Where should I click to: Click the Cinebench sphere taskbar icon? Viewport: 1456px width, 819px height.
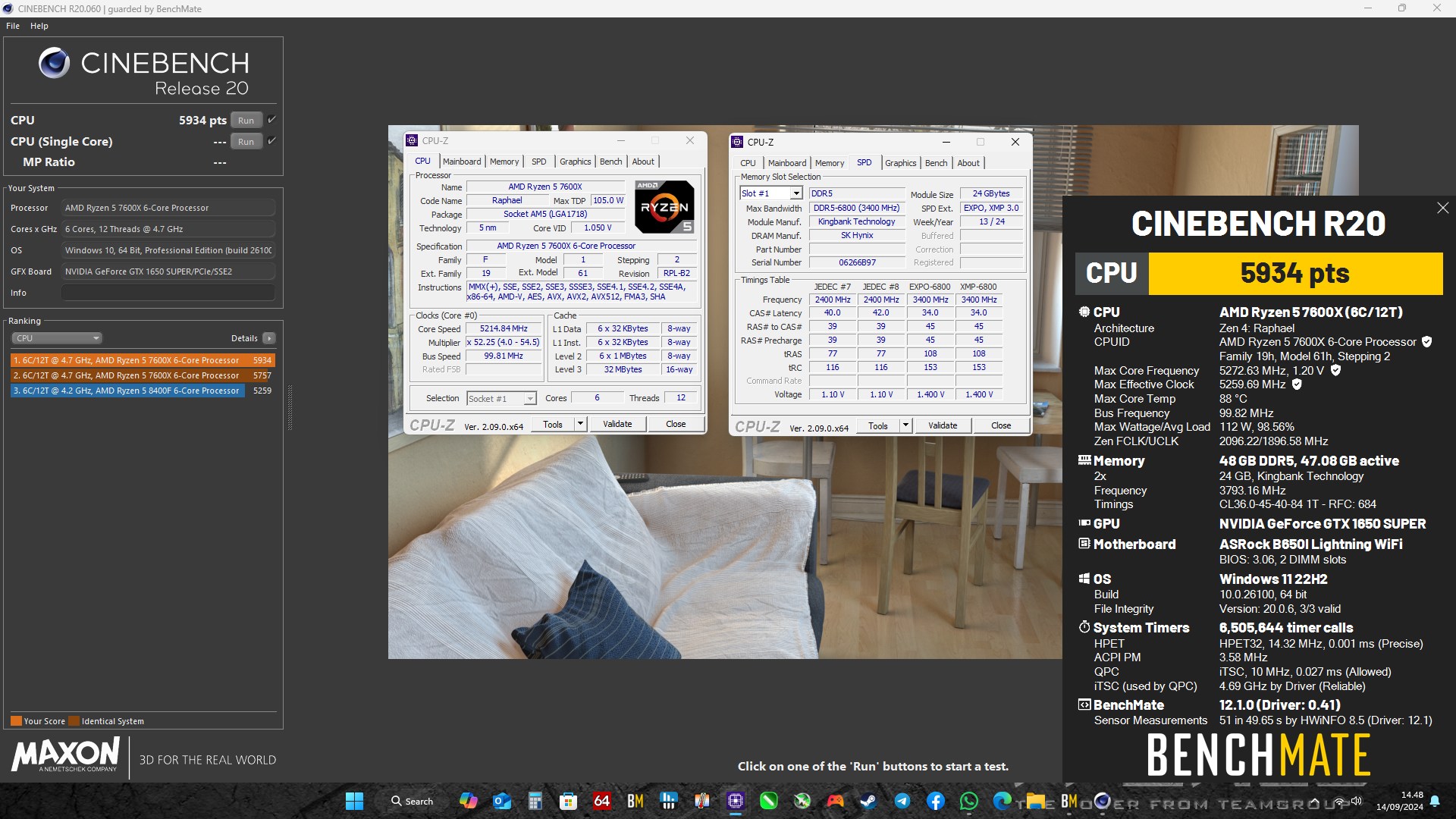click(1102, 801)
